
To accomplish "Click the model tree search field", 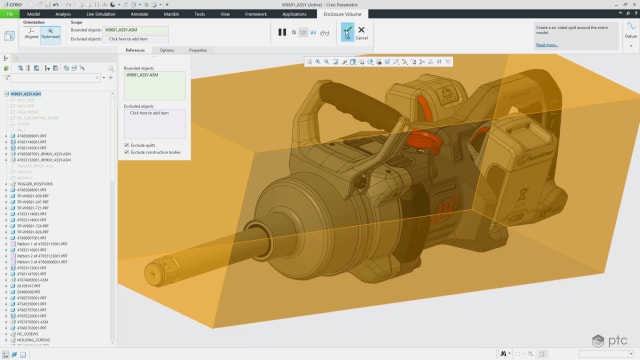I will click(x=56, y=78).
